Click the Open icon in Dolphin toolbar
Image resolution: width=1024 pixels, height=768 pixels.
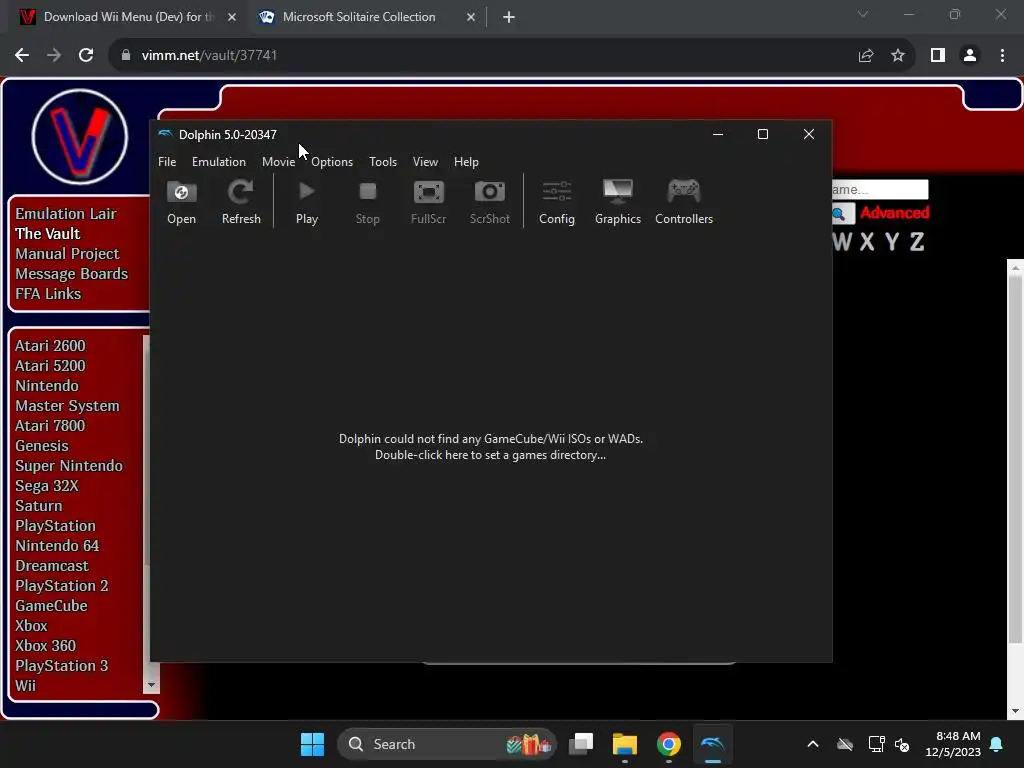[181, 202]
